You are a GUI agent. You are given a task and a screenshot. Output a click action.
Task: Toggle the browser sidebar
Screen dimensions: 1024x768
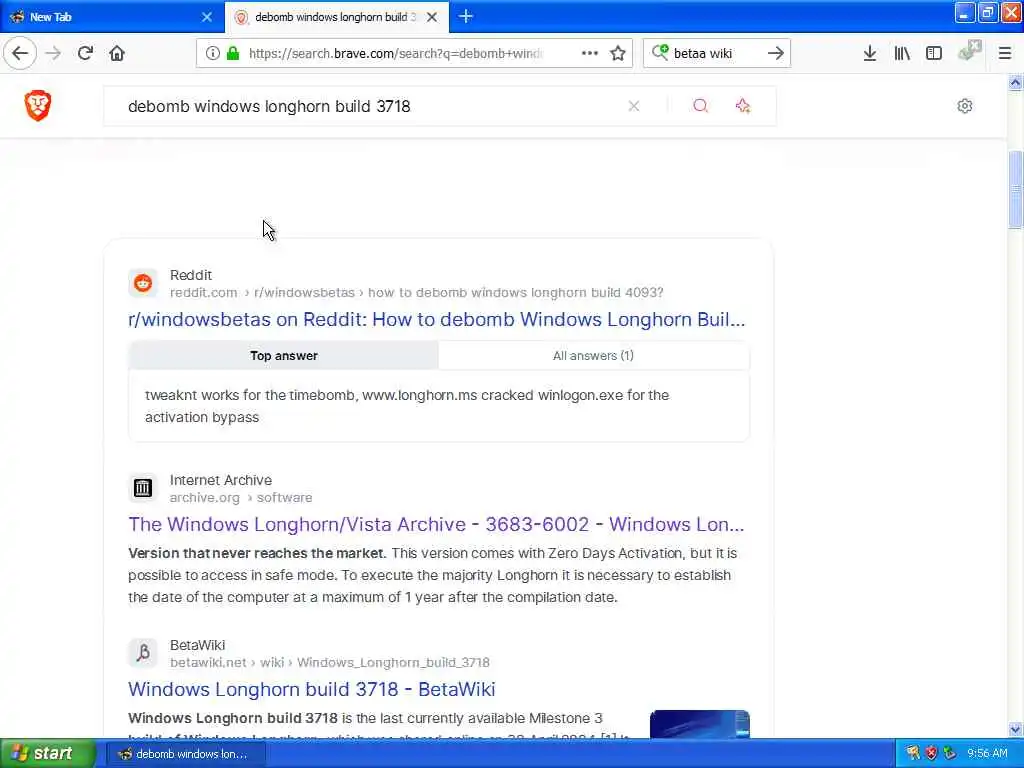934,54
